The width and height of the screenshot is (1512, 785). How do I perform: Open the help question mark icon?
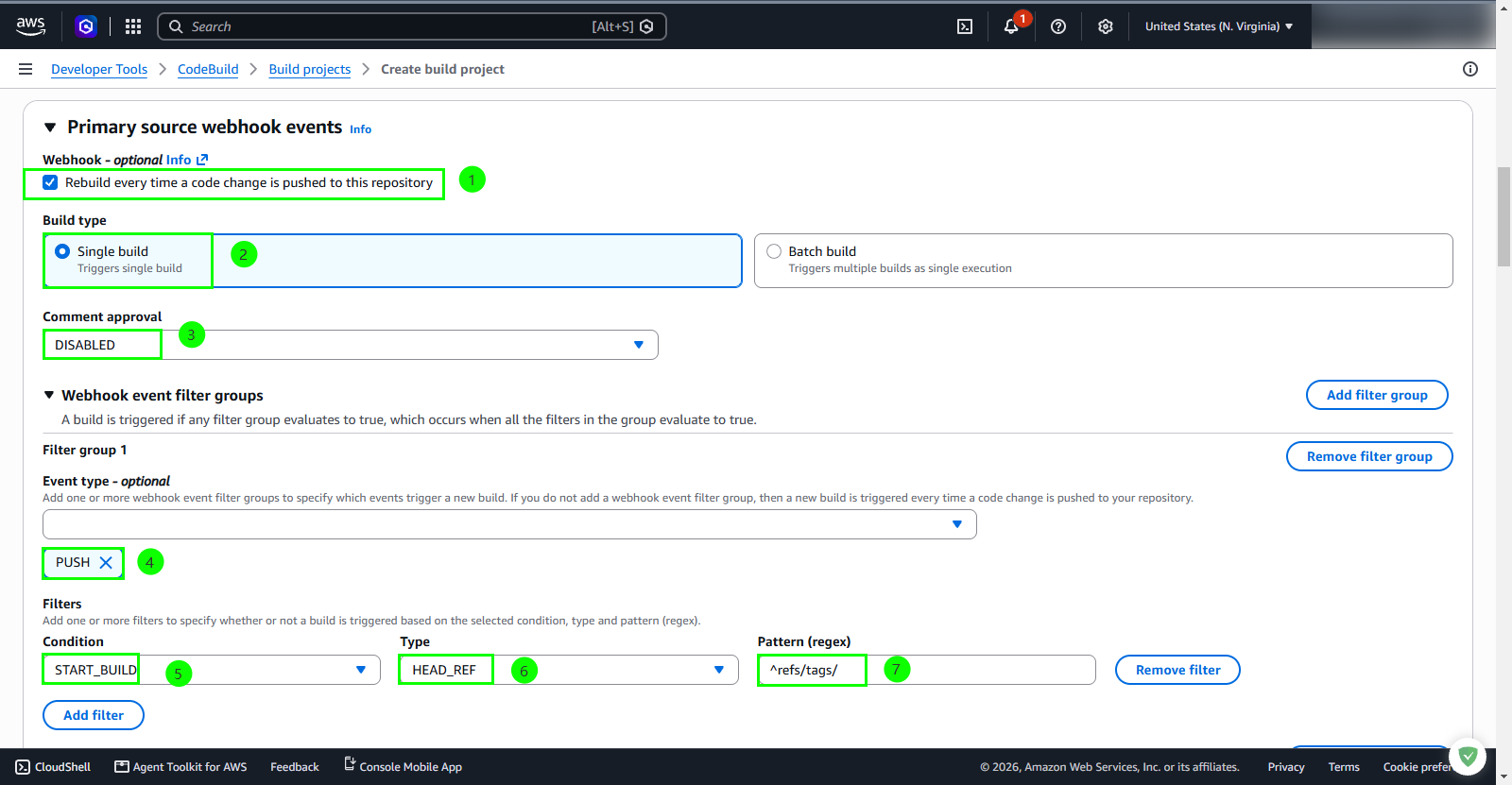(x=1058, y=26)
